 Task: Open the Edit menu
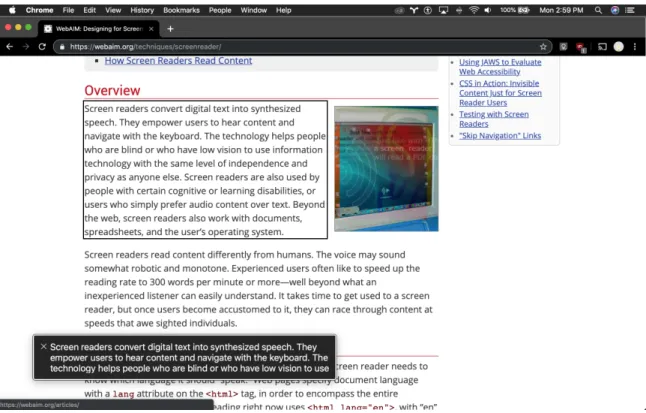89,10
